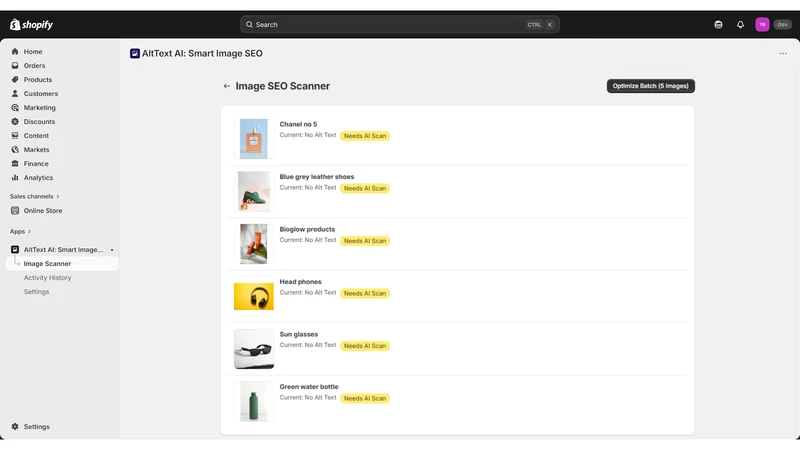Viewport: 800px width, 450px height.
Task: Click the Image SEO Scanner heading
Action: coord(283,86)
